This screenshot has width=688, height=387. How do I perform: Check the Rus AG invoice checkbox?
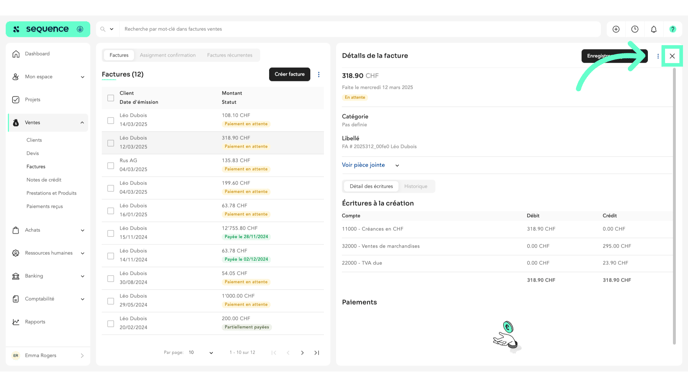pos(111,165)
